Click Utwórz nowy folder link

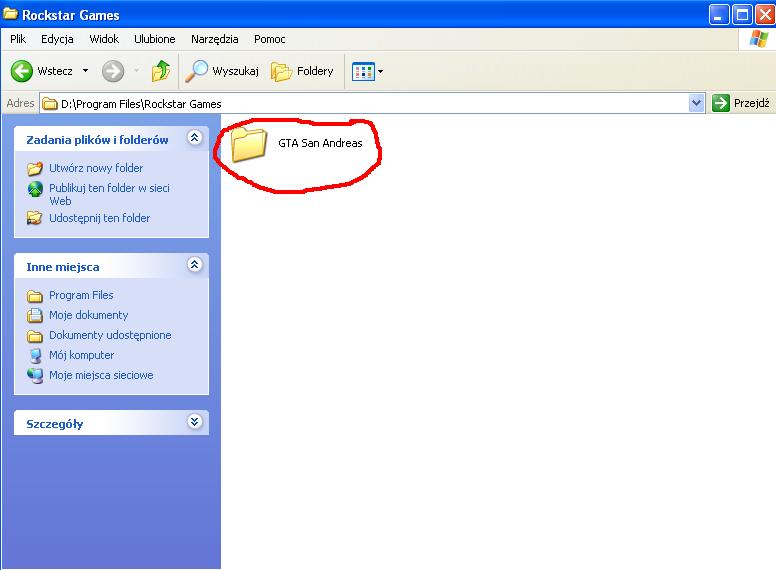96,168
